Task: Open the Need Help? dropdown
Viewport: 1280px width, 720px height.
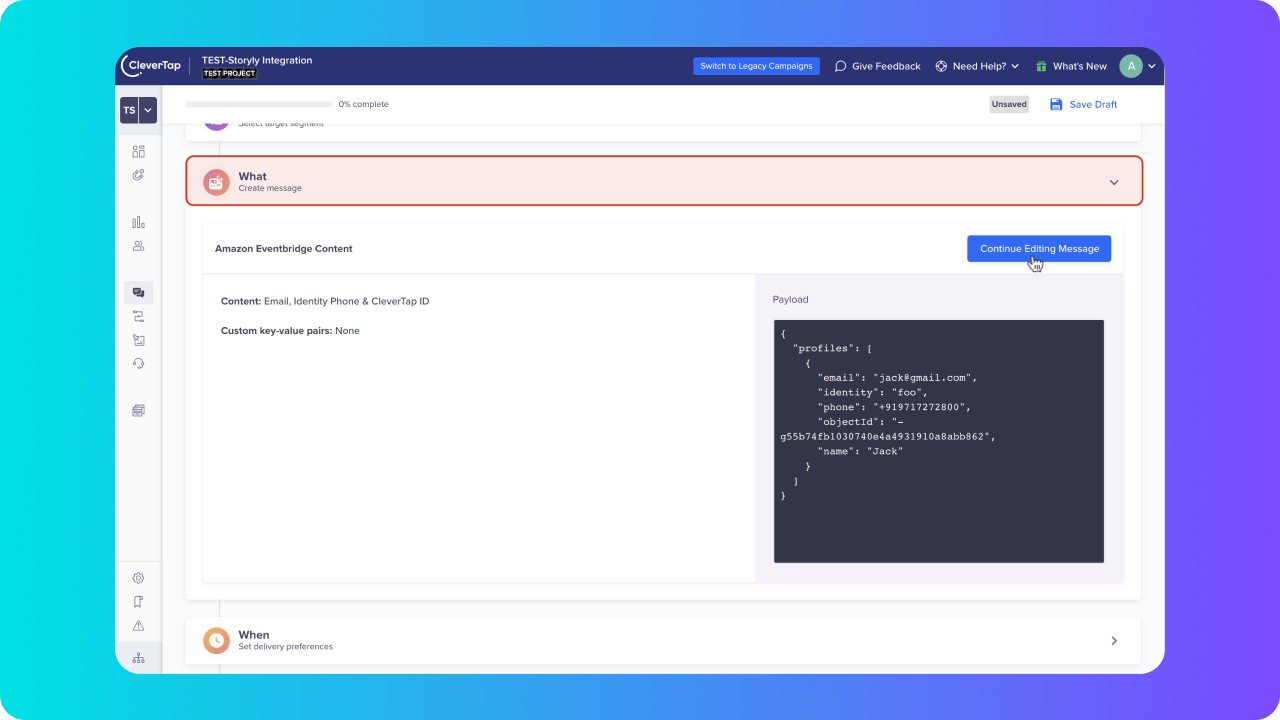Action: pos(977,66)
